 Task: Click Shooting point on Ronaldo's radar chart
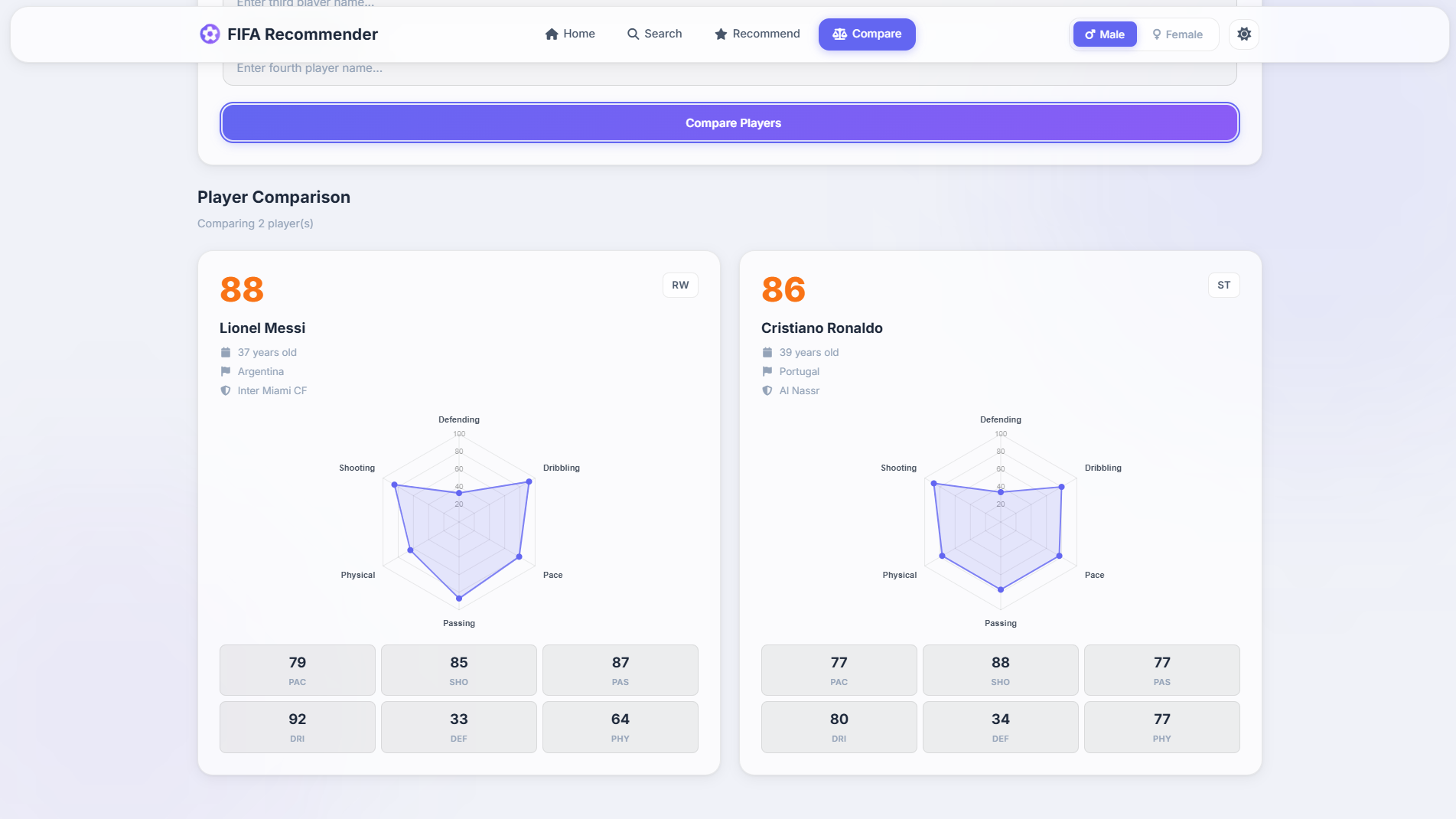[x=934, y=484]
